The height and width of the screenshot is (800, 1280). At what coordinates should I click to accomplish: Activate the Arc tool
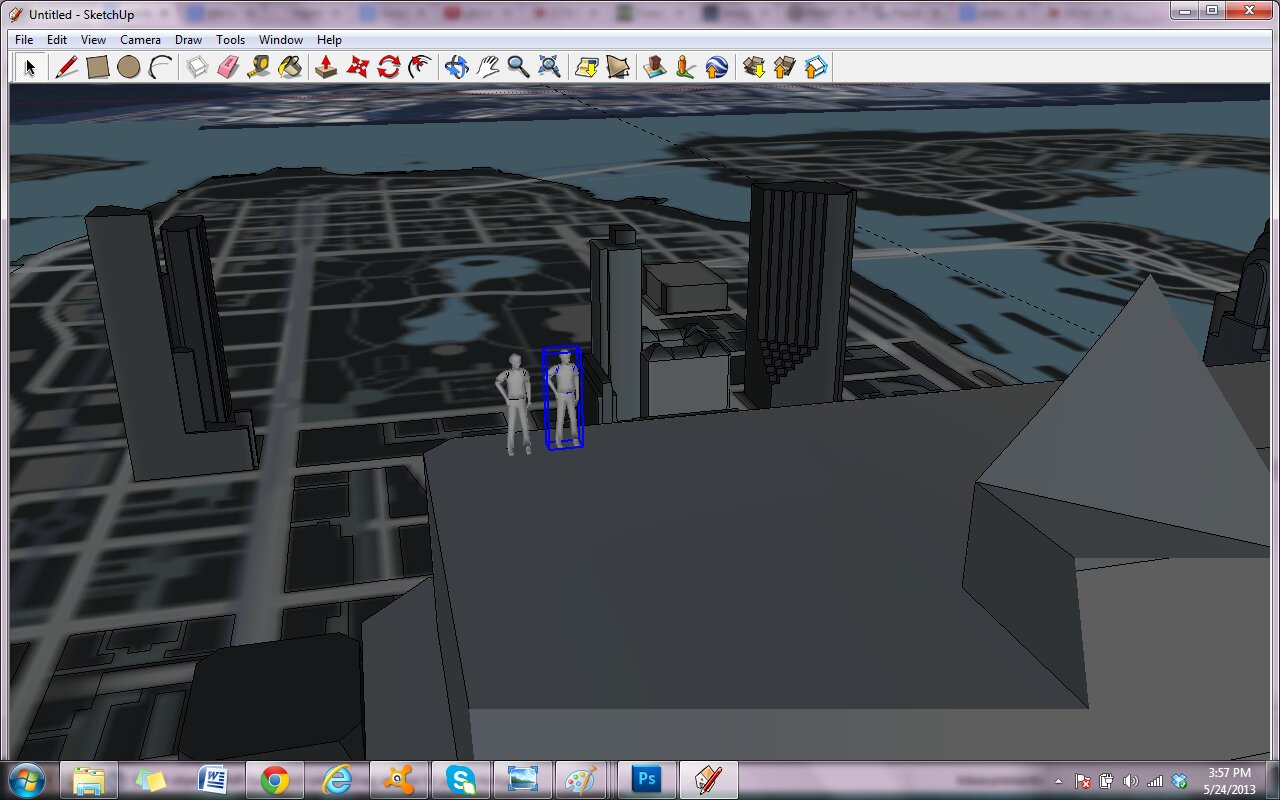pos(160,67)
